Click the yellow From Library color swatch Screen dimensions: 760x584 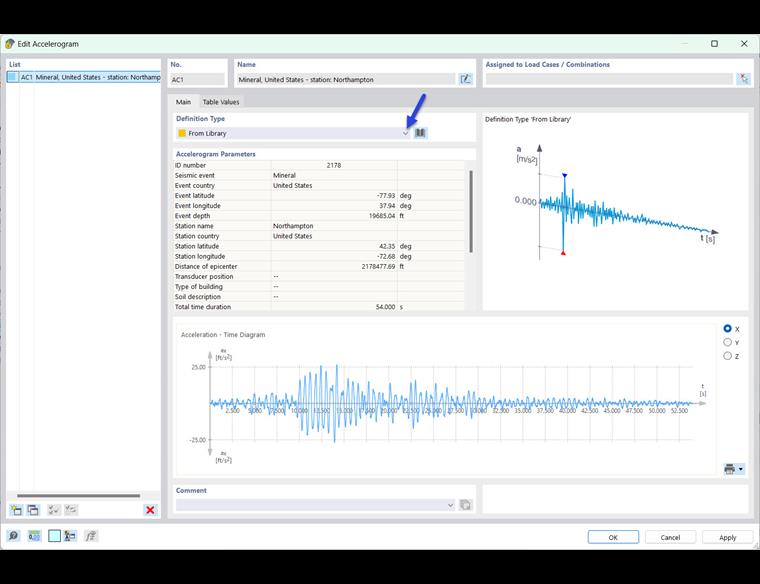pyautogui.click(x=182, y=133)
